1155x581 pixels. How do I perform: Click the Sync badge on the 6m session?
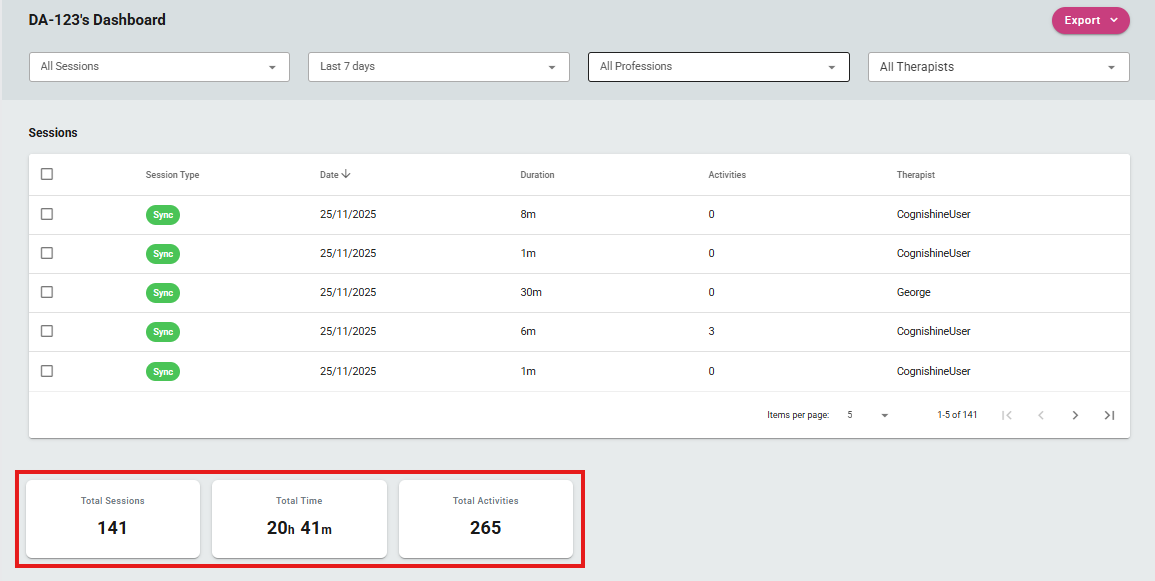163,332
